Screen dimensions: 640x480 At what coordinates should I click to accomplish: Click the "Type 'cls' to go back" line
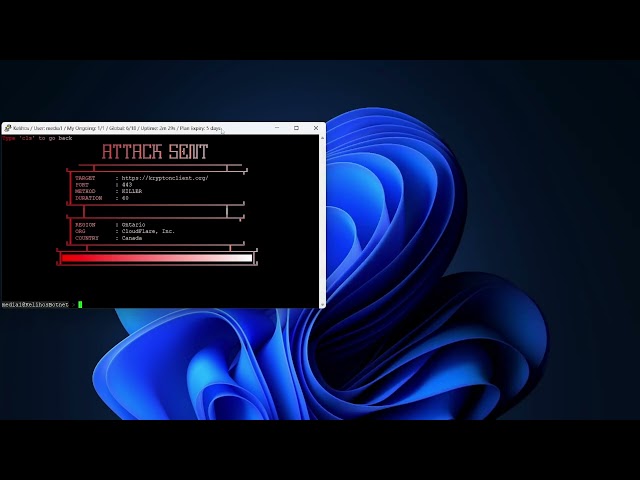click(37, 138)
